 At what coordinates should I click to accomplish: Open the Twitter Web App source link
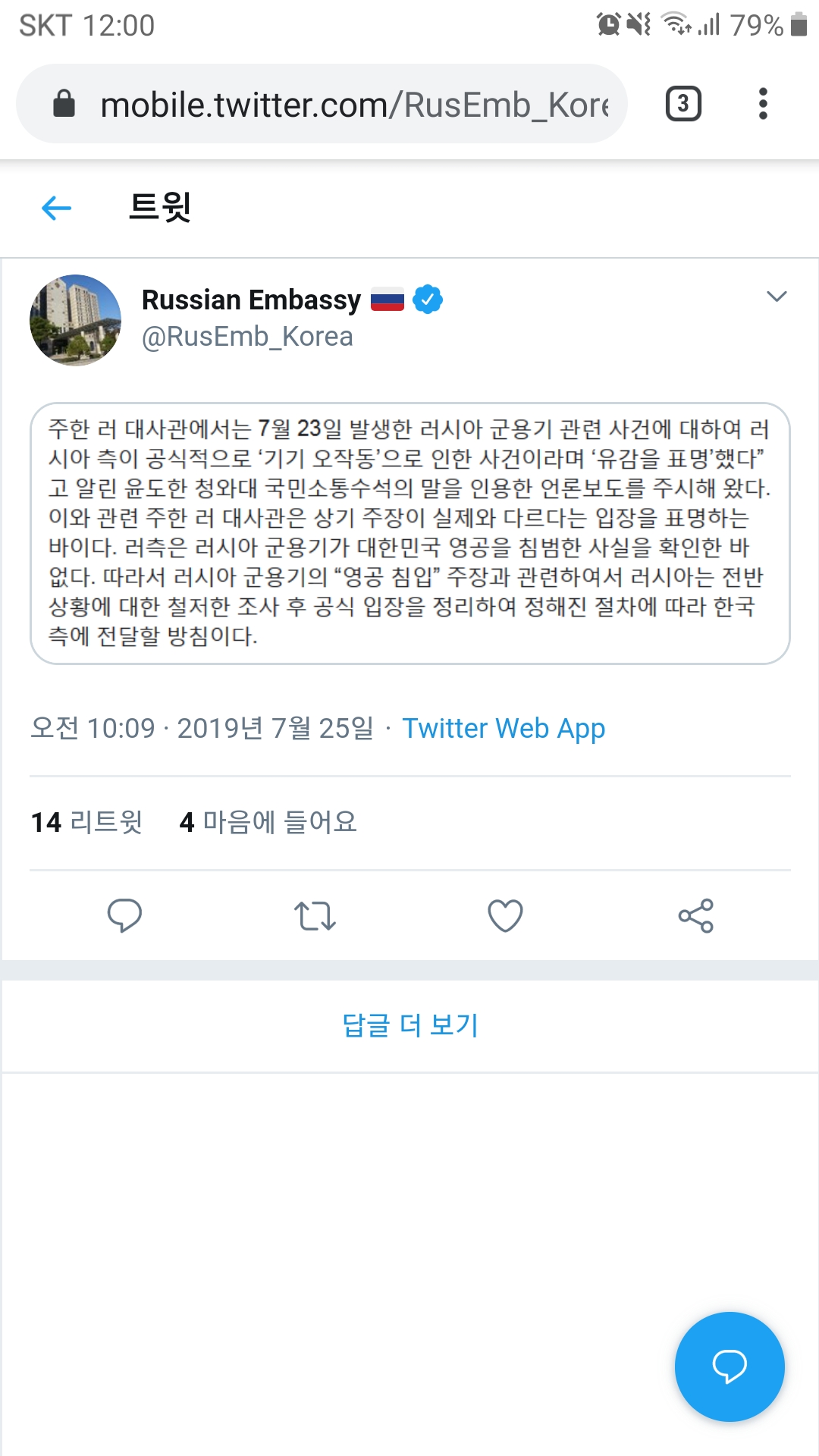[504, 728]
